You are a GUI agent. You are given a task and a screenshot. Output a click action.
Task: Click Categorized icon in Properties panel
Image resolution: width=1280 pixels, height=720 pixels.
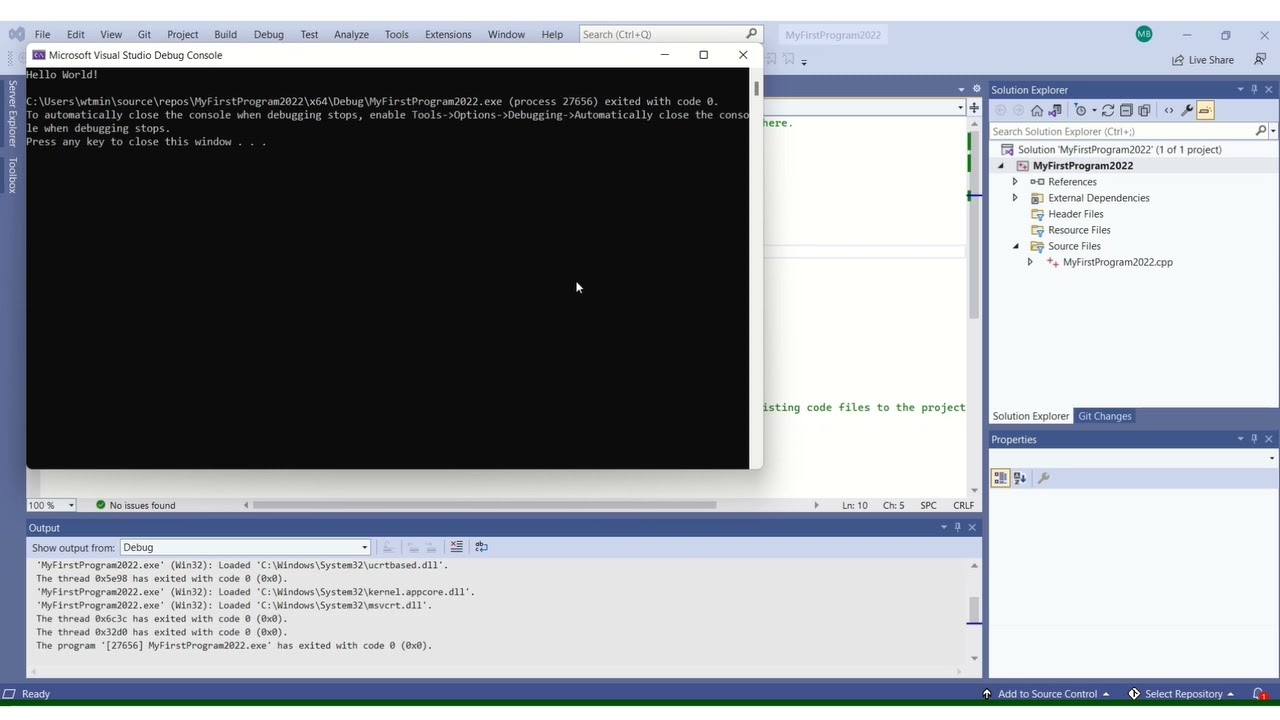coord(1000,478)
